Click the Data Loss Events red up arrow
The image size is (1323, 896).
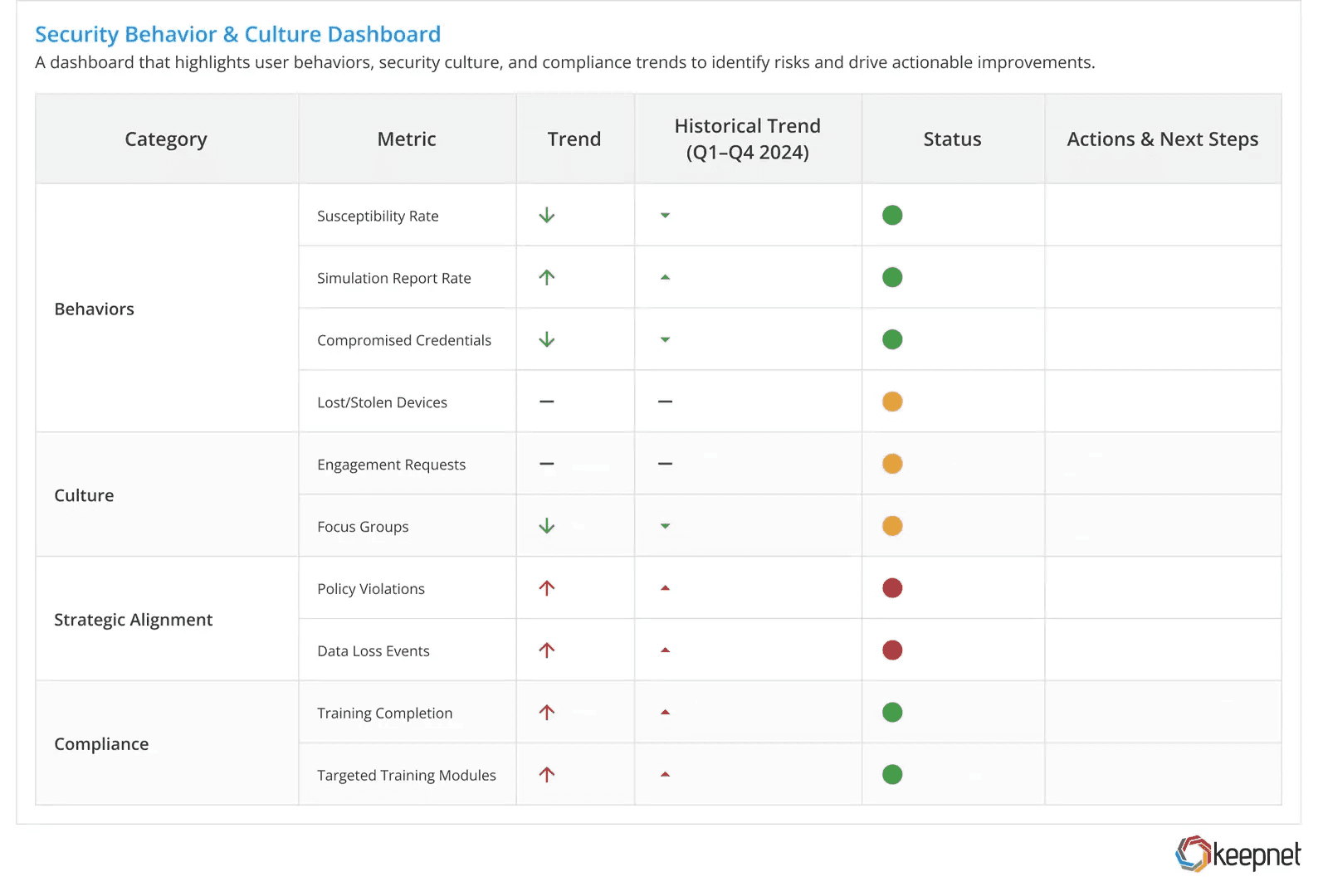click(x=546, y=650)
